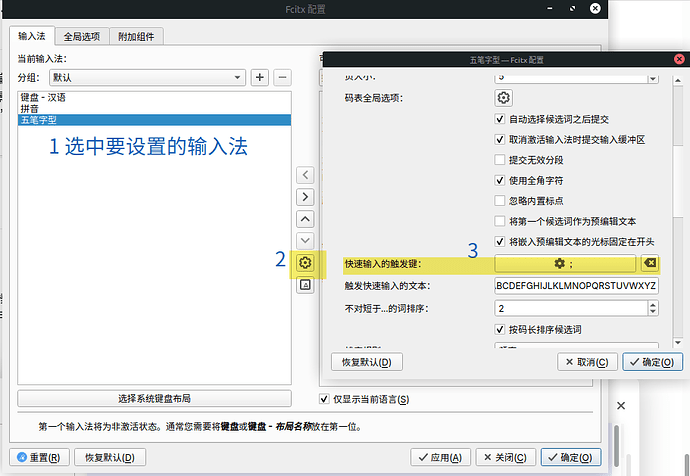Maximize the Fcitx 配置 window
This screenshot has width=690, height=476.
click(573, 8)
